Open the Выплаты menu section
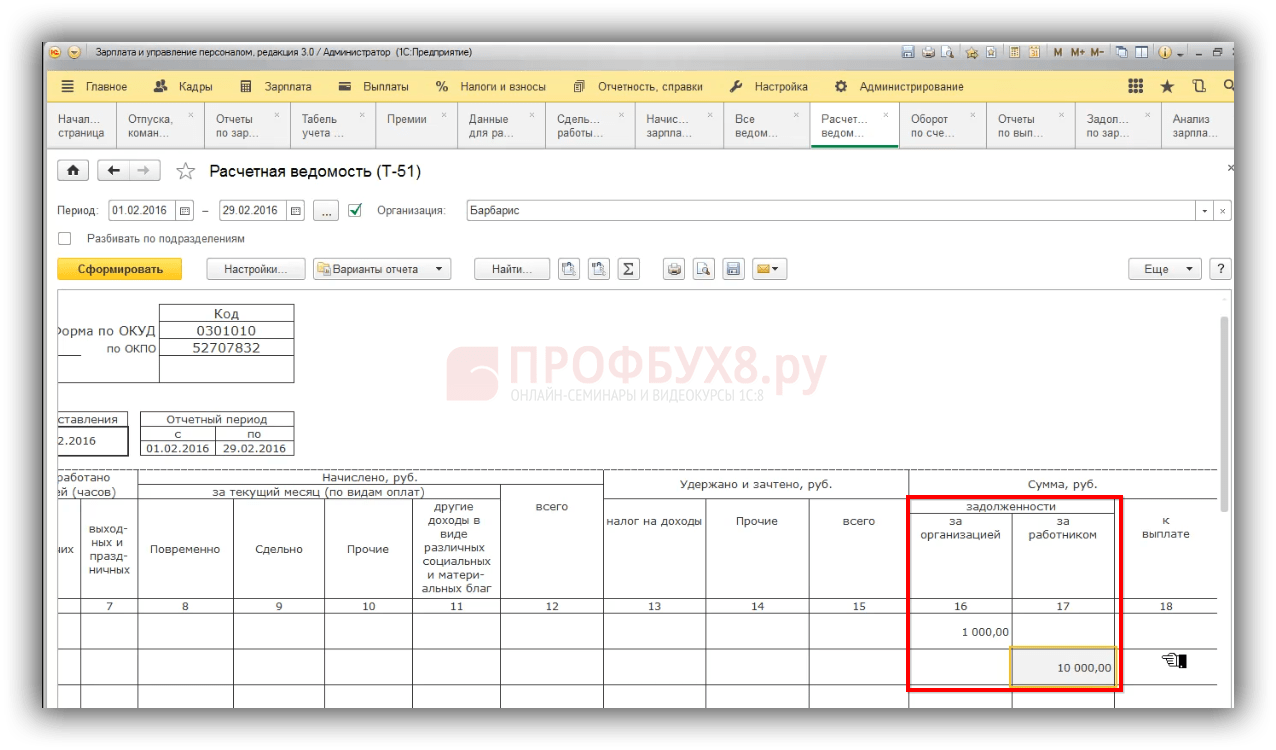This screenshot has height=750, width=1276. [374, 87]
